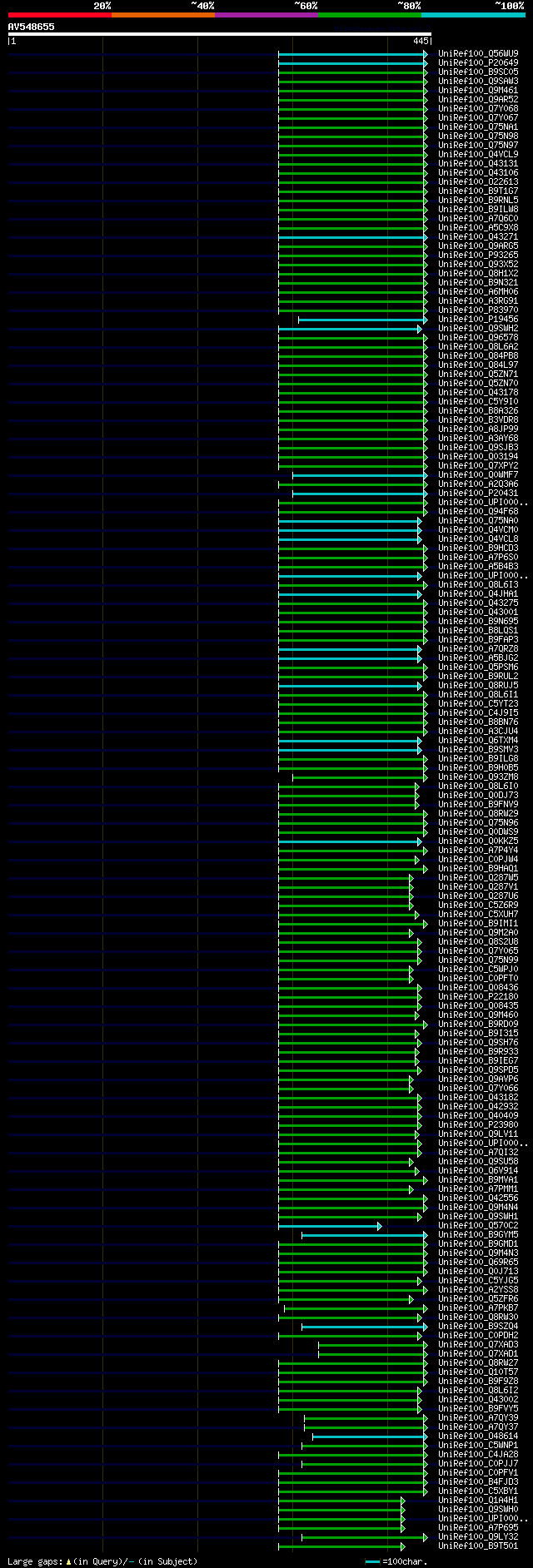Open hit UniRef100_Q9M461
Image resolution: width=533 pixels, height=1568 pixels.
478,90
